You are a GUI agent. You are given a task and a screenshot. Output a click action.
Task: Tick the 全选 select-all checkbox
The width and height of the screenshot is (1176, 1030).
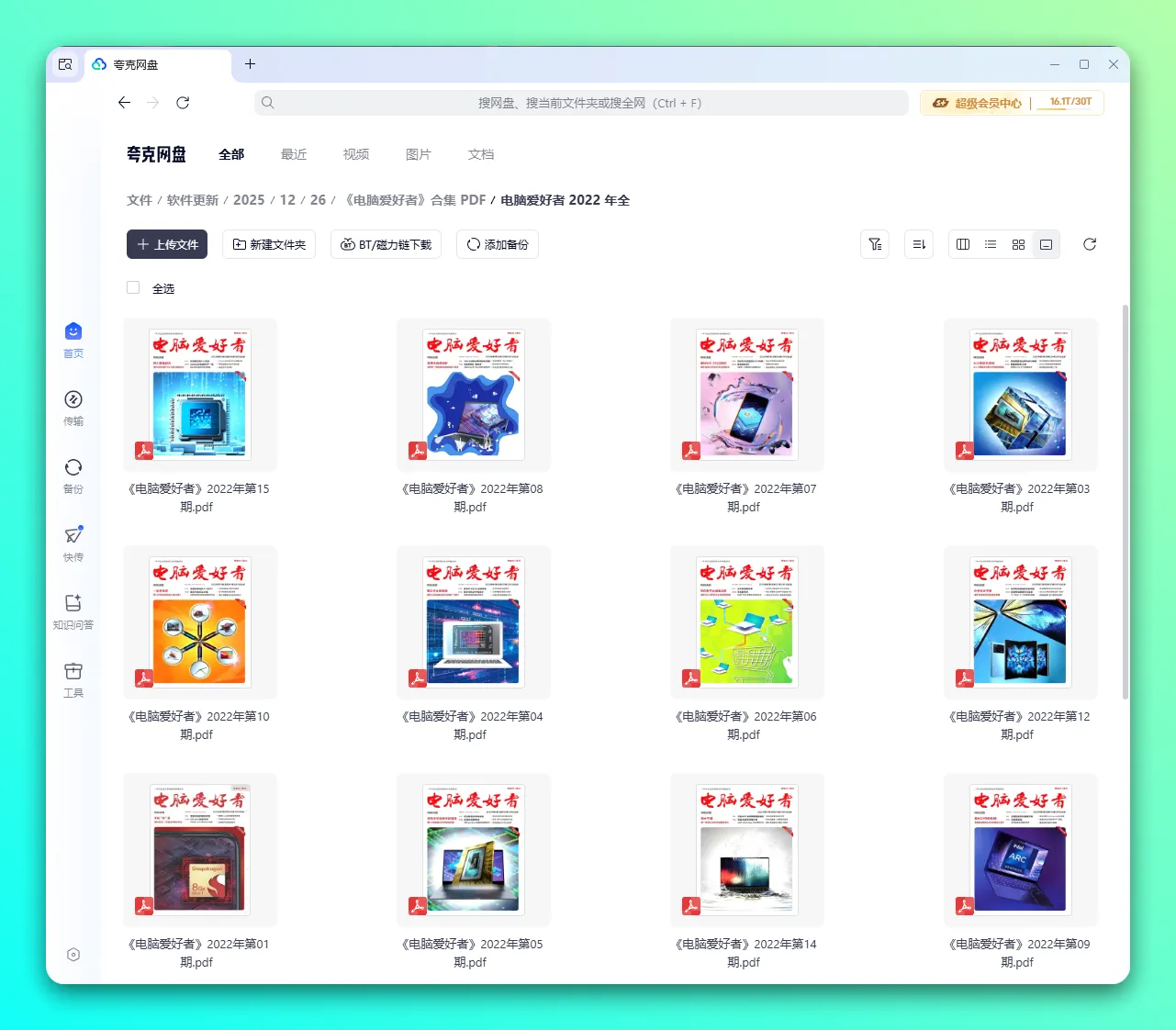point(133,288)
